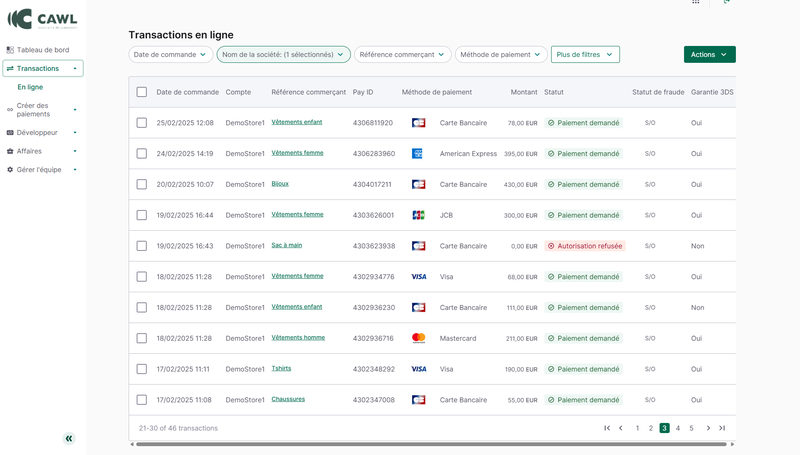Screen dimensions: 800x455
Task: Select Transactions sidebar item
Action: pyautogui.click(x=43, y=68)
